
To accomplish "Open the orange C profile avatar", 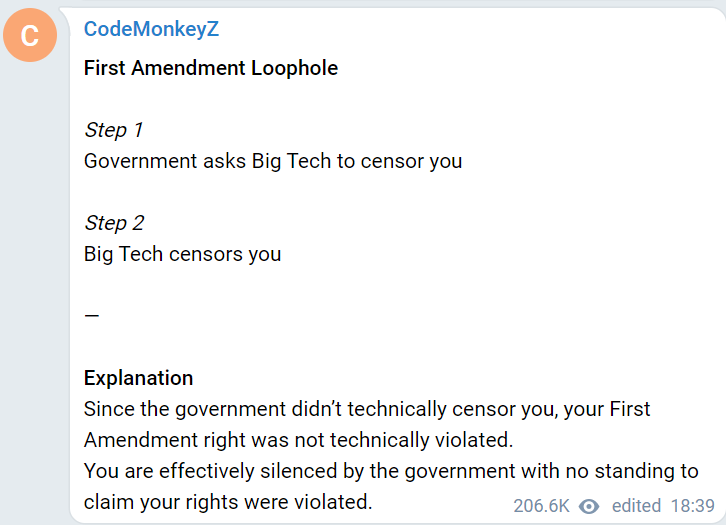I will coord(30,35).
